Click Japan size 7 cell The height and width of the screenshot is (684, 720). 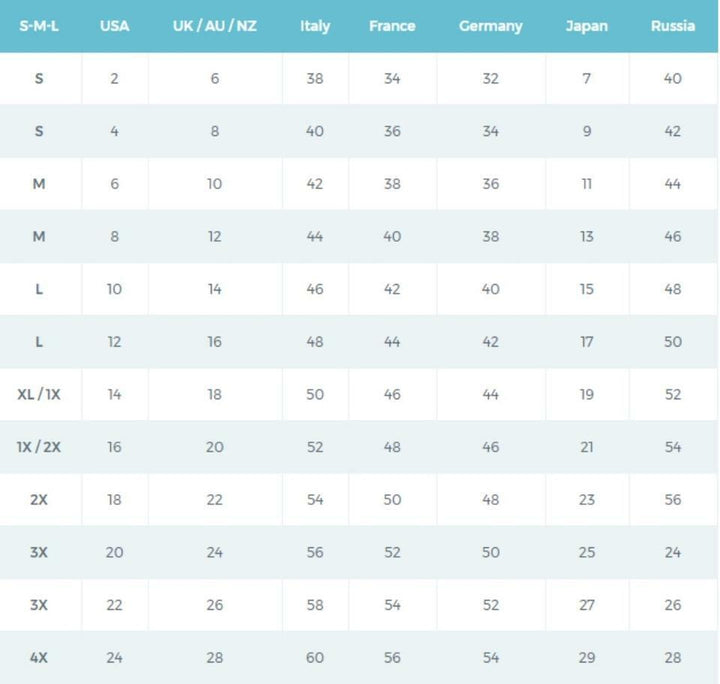click(586, 78)
